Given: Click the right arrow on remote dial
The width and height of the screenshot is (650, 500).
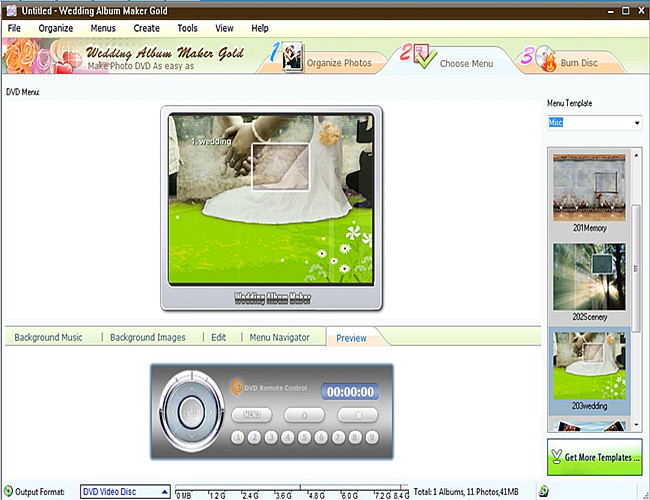Looking at the screenshot, I should tap(211, 413).
